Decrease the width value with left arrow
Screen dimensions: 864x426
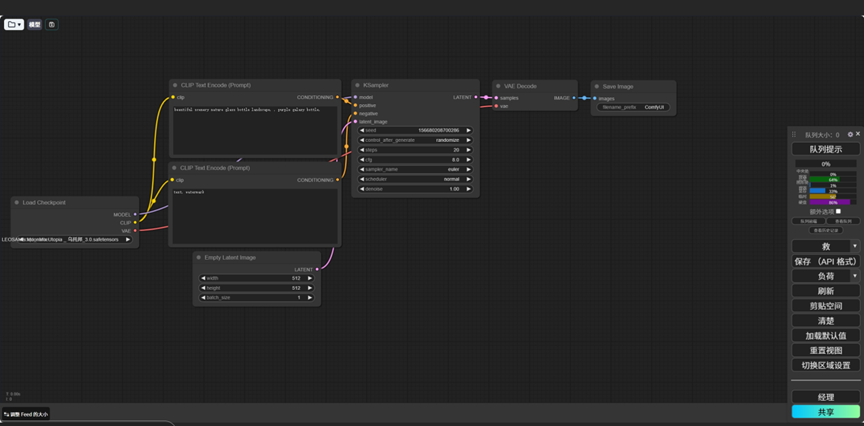[x=203, y=279]
